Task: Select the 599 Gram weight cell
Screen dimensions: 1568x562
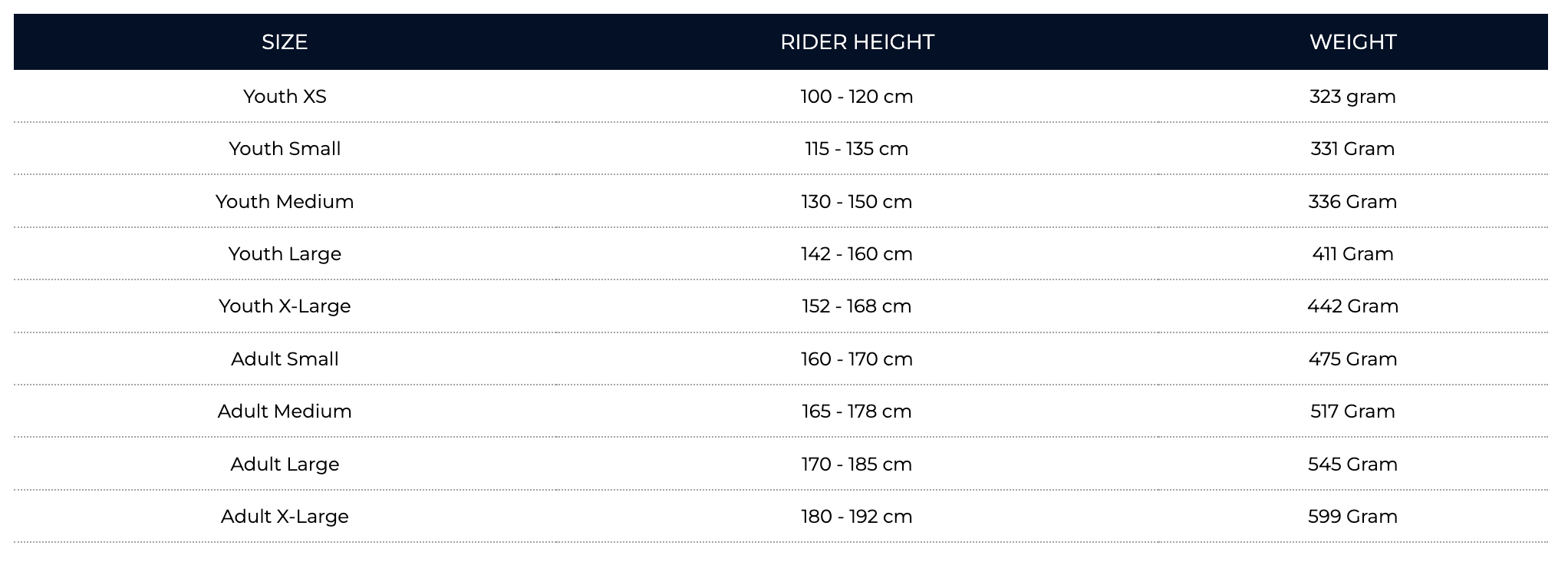Action: [1352, 516]
